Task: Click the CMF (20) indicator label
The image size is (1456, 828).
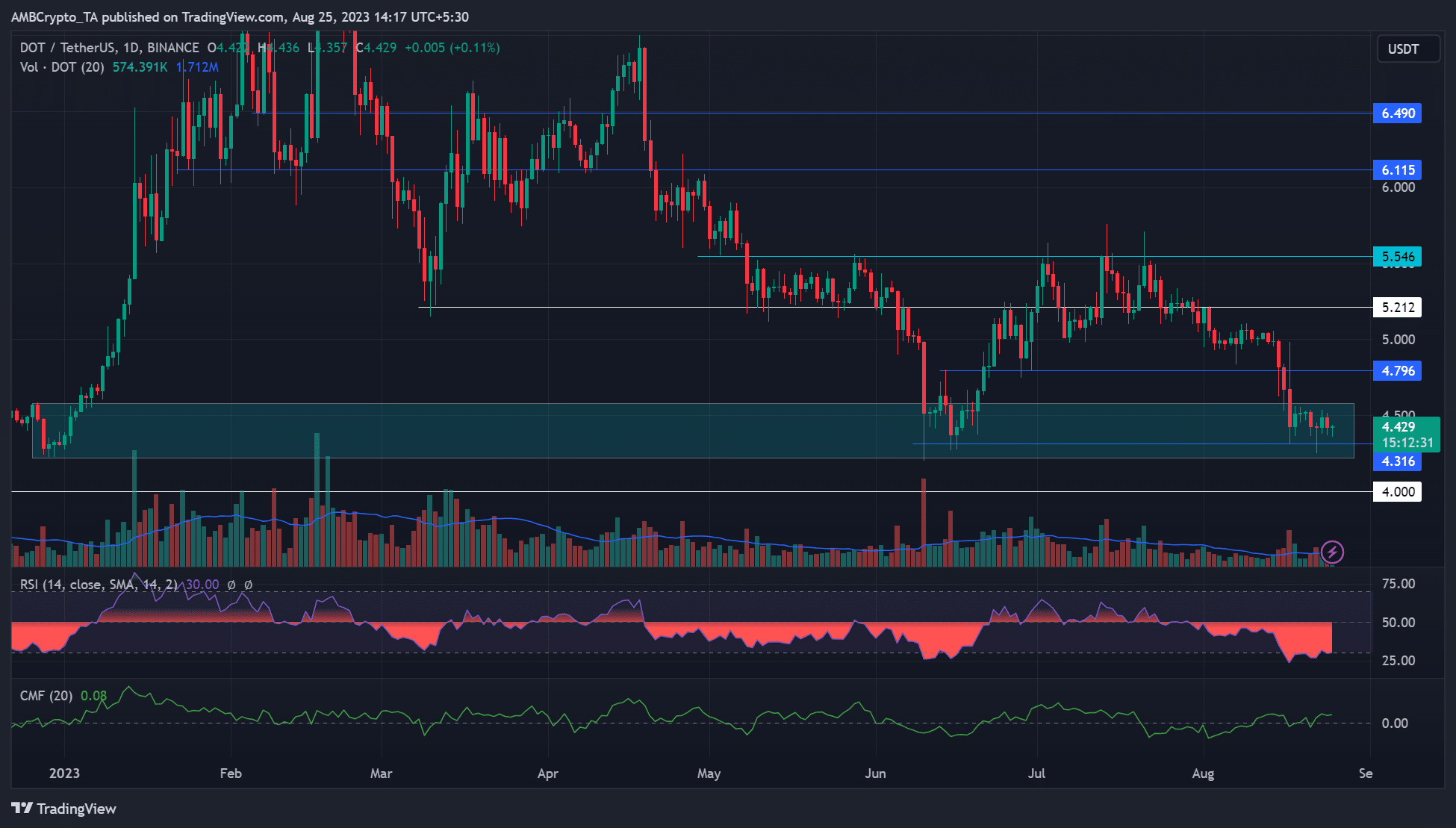Action: [46, 696]
